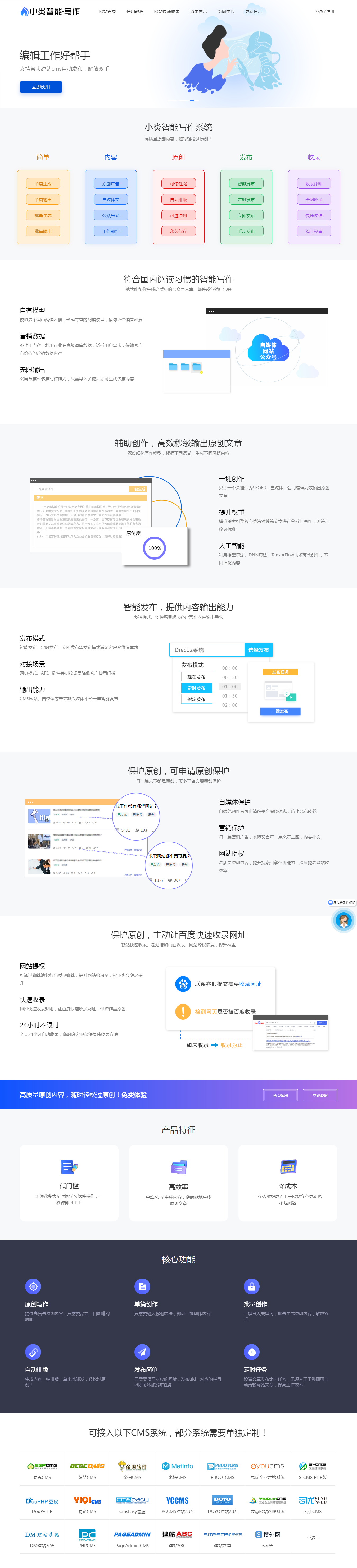Select the CmsEasy易通 logo
This screenshot has width=357, height=1568.
(x=132, y=1500)
